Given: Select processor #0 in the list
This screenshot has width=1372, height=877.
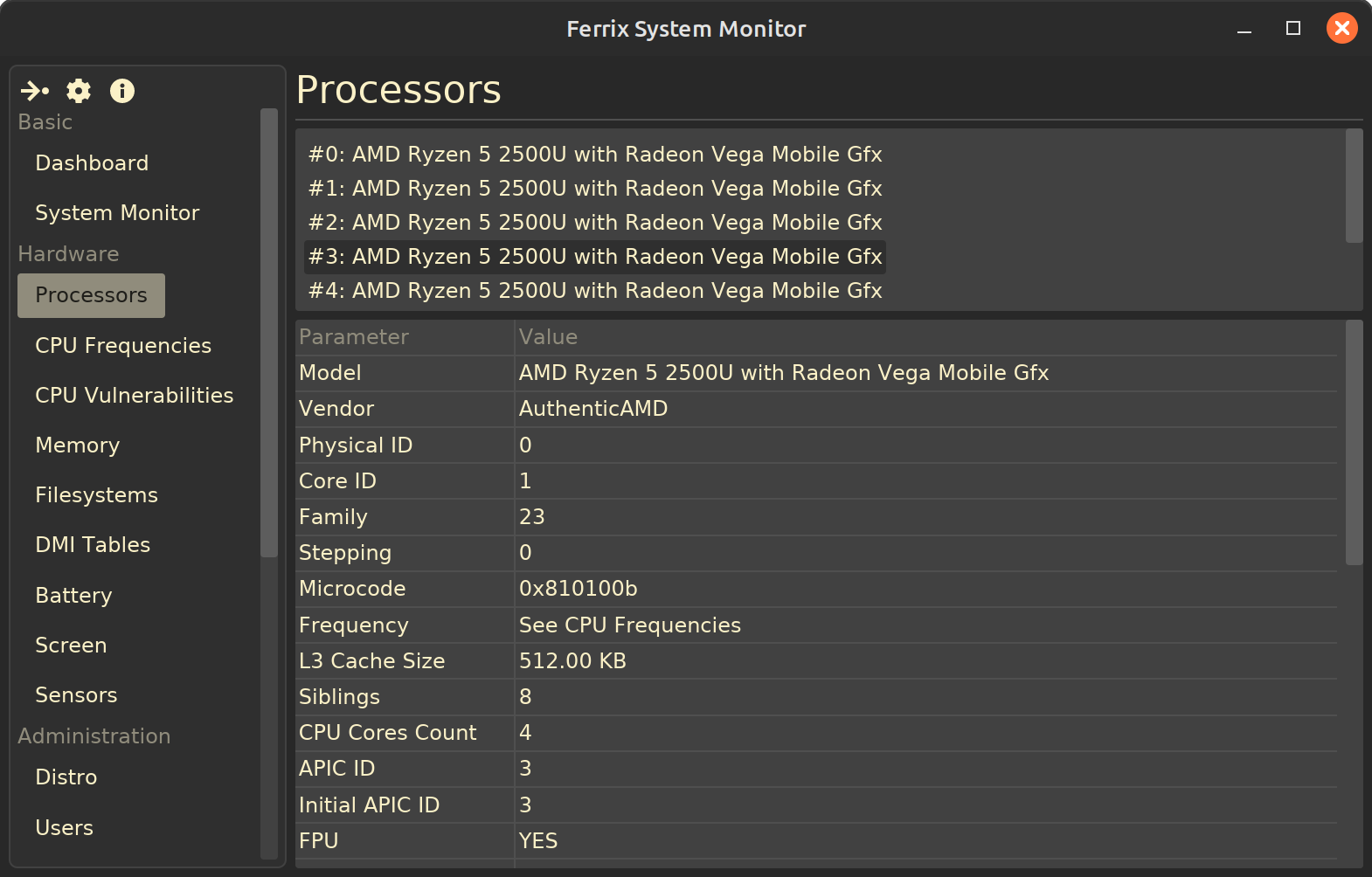Looking at the screenshot, I should point(594,155).
